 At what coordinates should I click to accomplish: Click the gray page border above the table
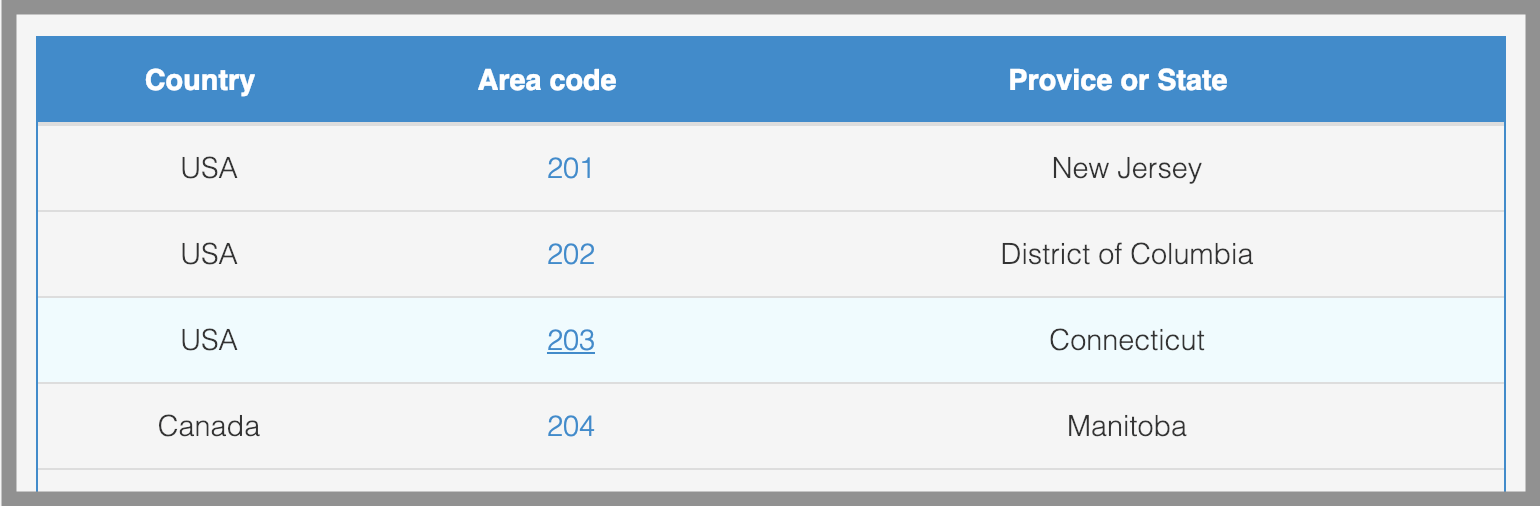point(770,7)
